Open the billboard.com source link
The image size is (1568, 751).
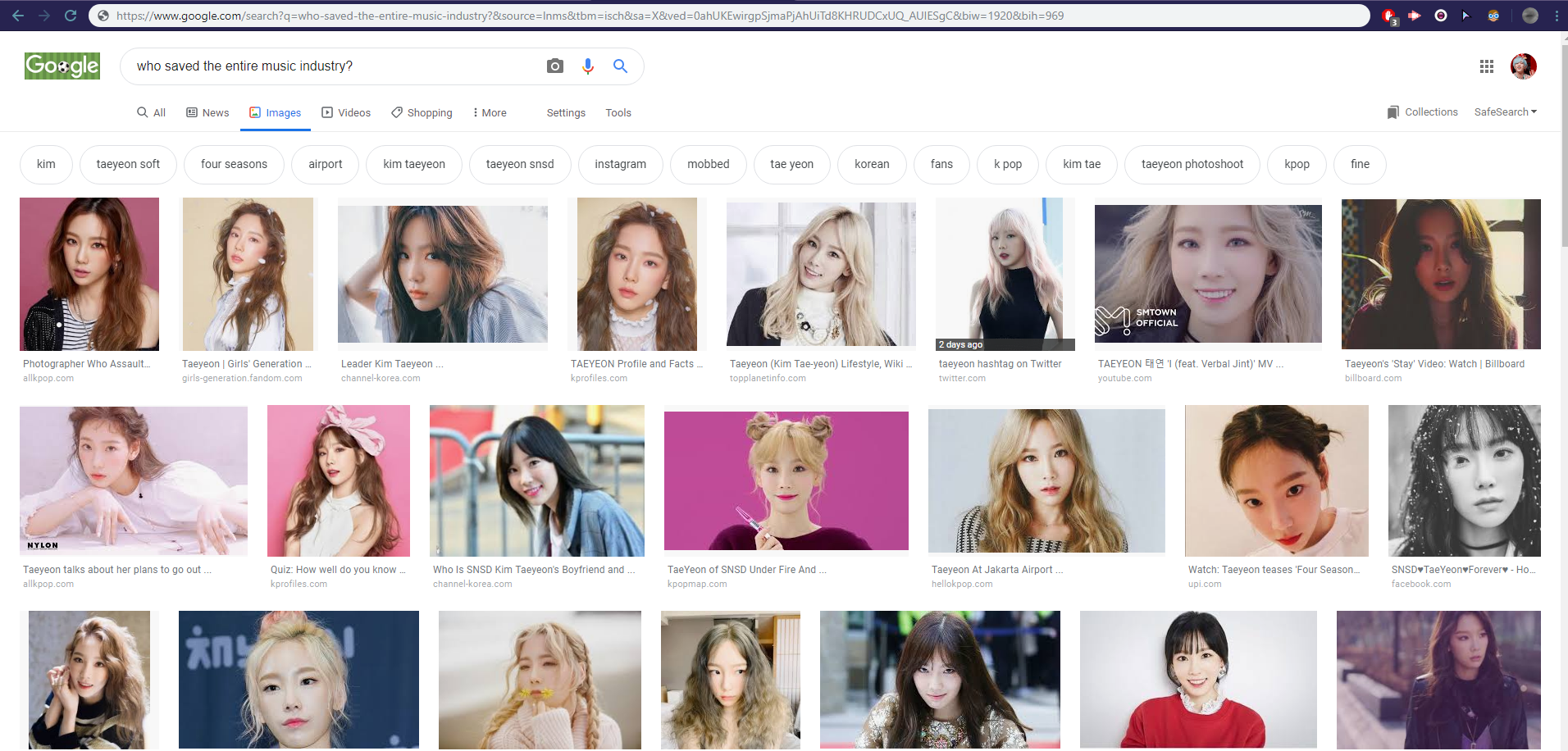tap(1373, 379)
